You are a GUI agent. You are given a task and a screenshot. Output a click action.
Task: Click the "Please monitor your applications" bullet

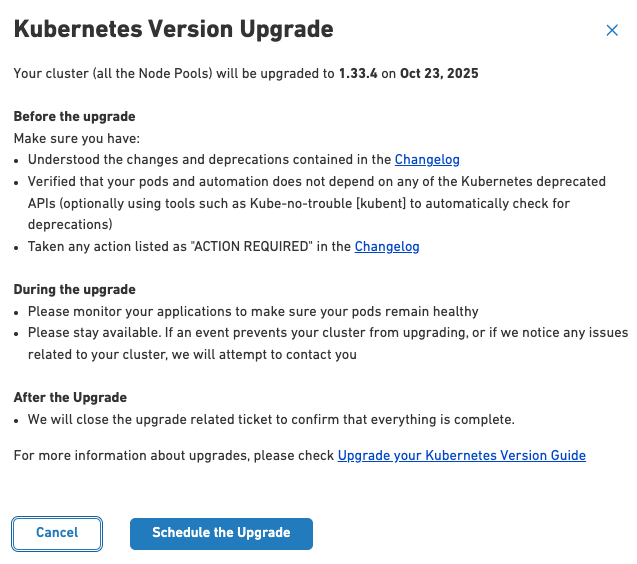pos(253,311)
